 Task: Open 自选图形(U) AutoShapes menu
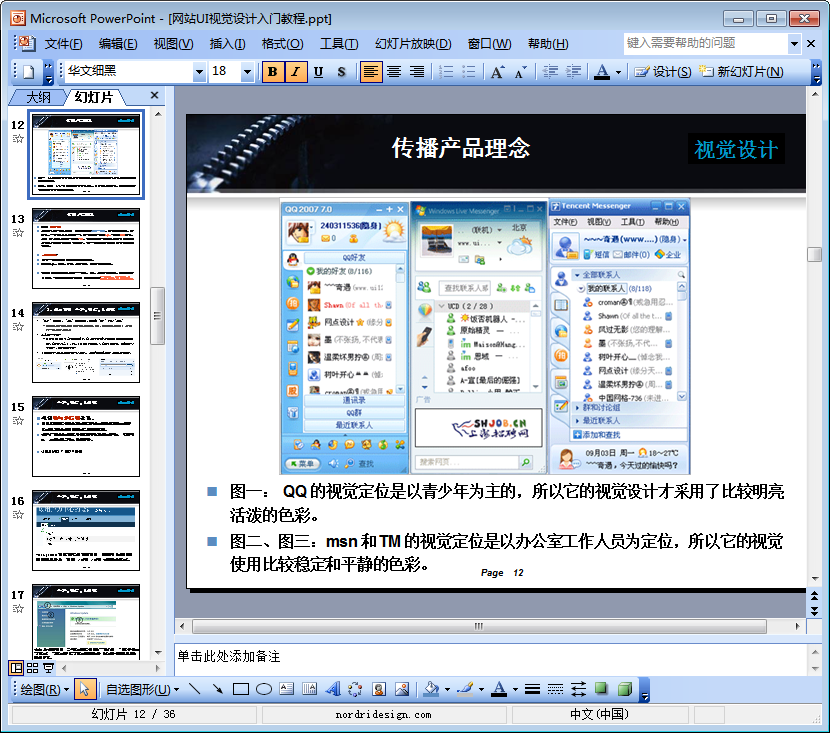(142, 690)
